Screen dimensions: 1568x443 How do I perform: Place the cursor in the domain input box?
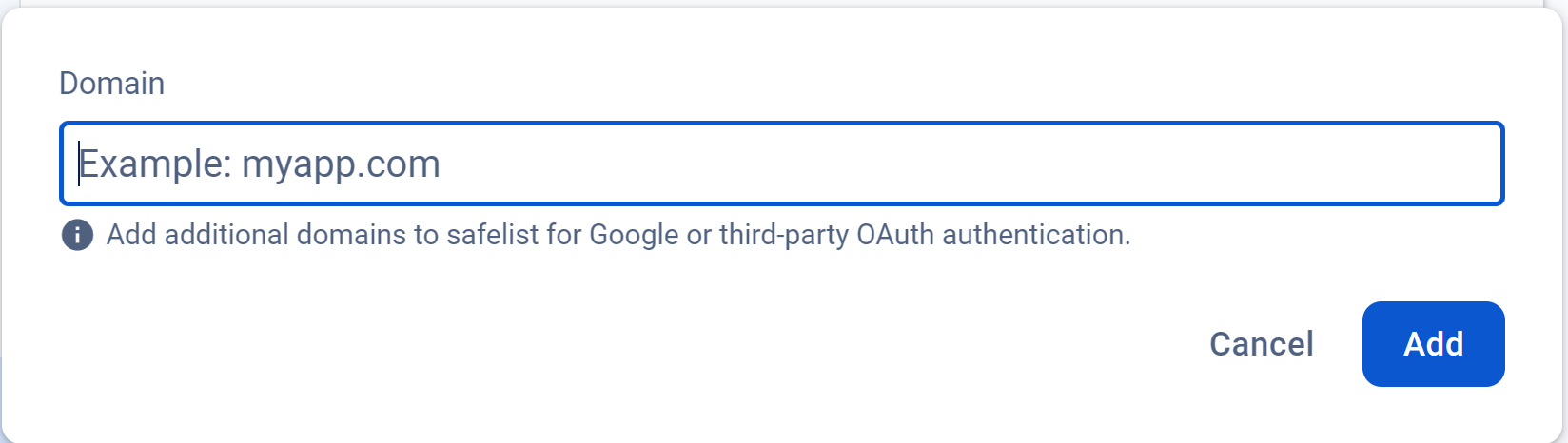[781, 164]
